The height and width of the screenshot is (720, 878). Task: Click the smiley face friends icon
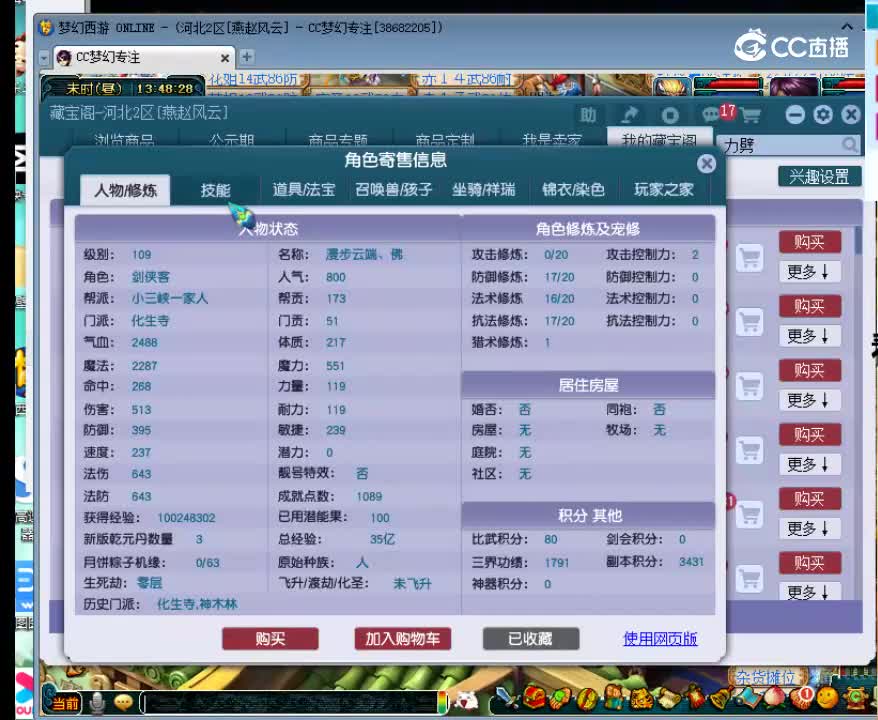click(827, 698)
